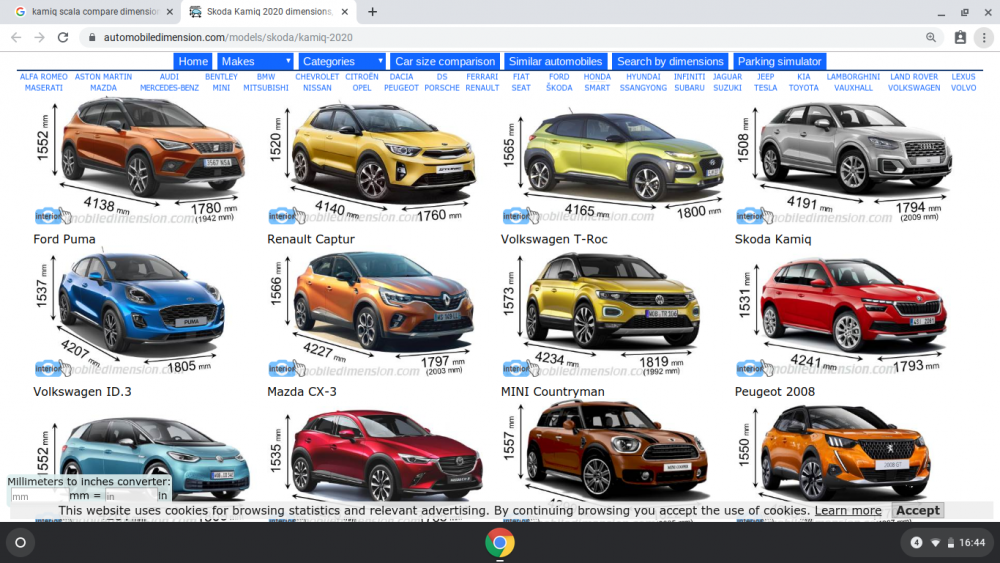Open a new tab with plus button
The height and width of the screenshot is (563, 1000).
[x=372, y=11]
